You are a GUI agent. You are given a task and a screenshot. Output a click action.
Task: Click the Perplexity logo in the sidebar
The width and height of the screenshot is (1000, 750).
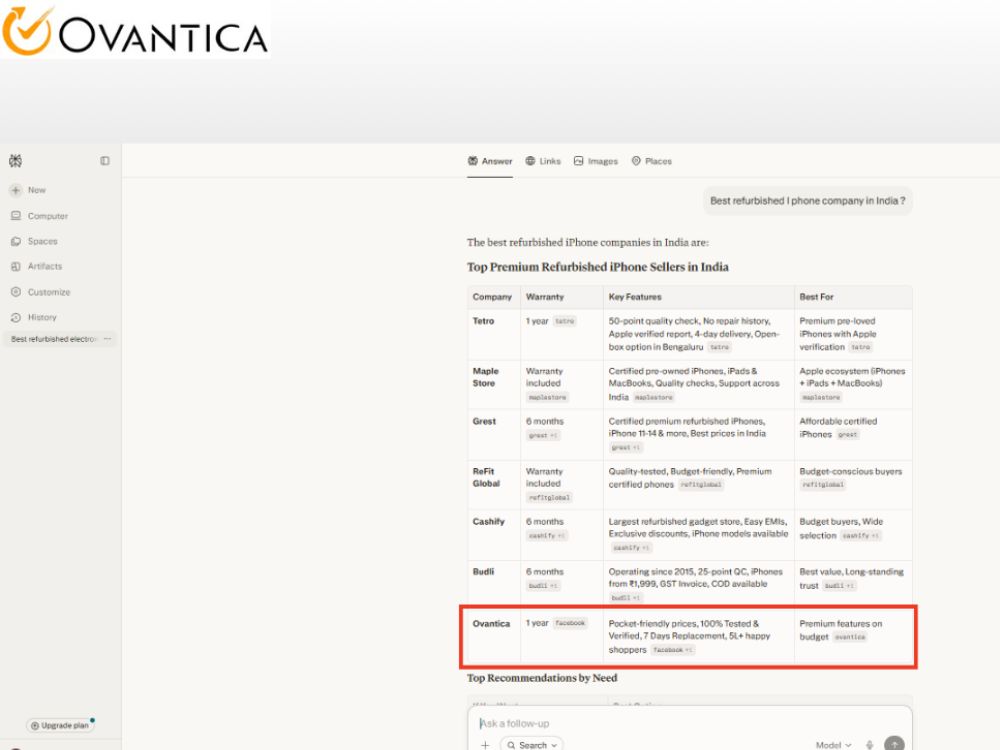(15, 161)
